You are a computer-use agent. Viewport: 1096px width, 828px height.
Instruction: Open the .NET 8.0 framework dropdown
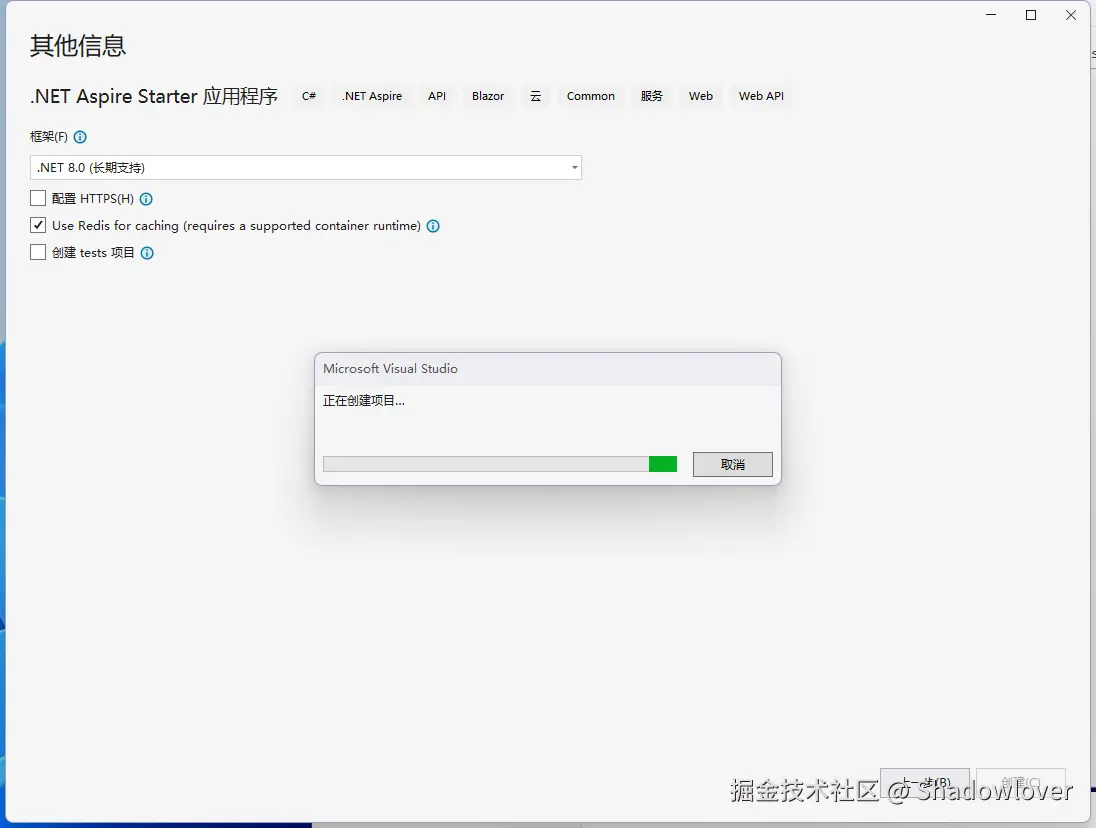[305, 168]
